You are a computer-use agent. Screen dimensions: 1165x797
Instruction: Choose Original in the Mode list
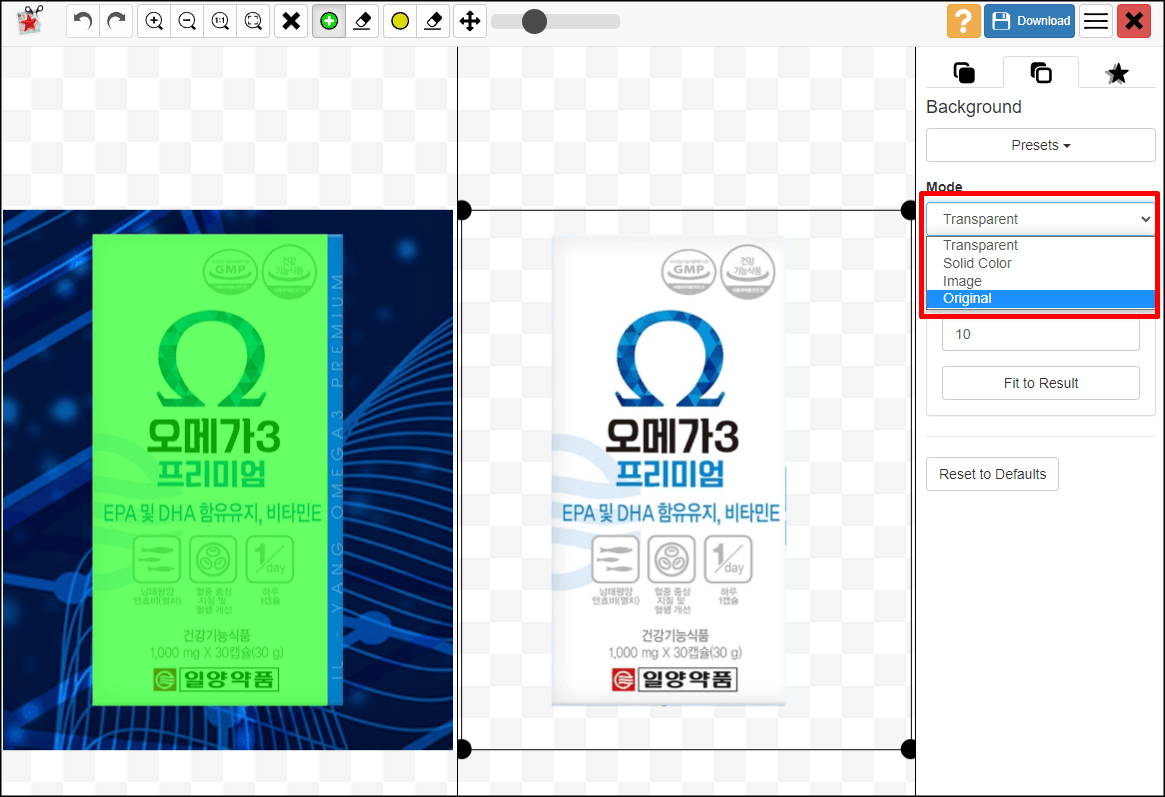click(x=1040, y=299)
